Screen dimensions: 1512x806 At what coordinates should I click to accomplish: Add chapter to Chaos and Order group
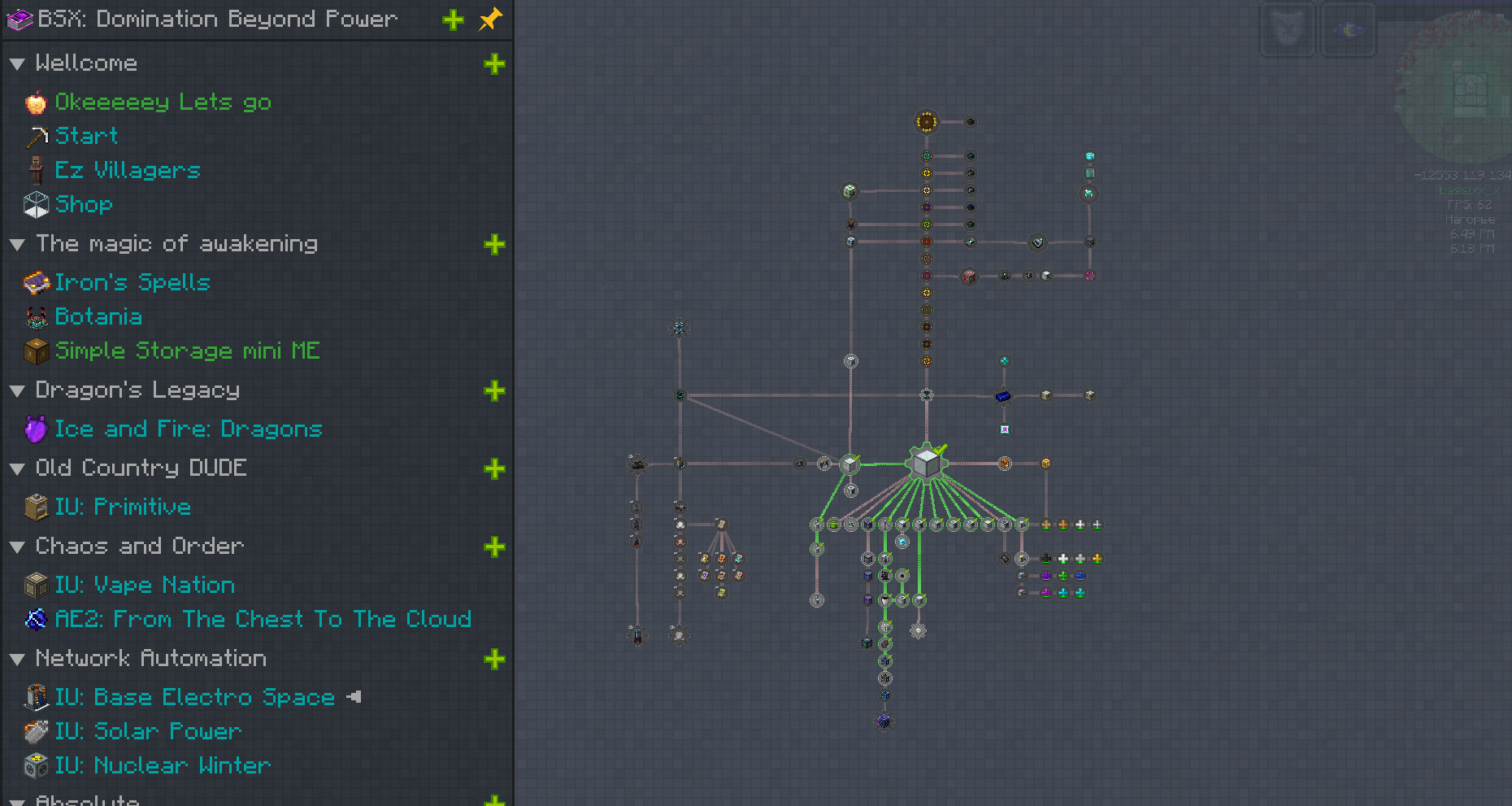(x=494, y=547)
